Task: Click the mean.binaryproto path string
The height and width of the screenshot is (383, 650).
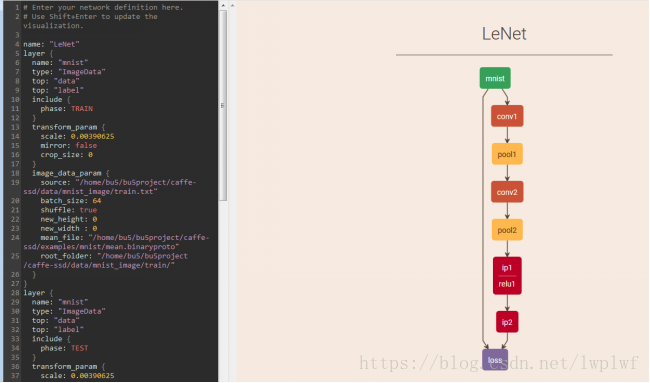Action: click(x=116, y=242)
